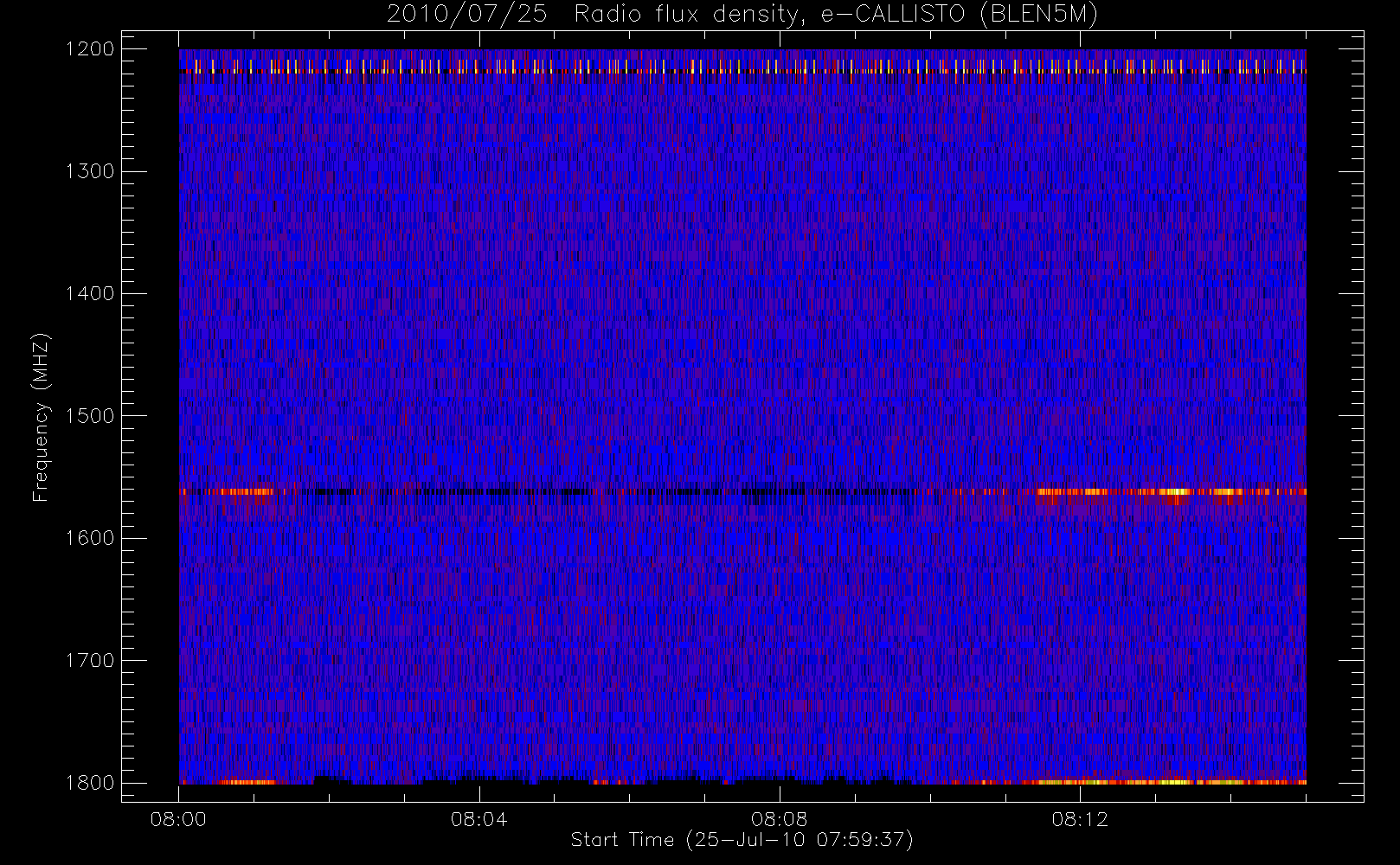Viewport: 1400px width, 865px height.
Task: Click the 1800 frequency tick label
Action: (x=90, y=783)
